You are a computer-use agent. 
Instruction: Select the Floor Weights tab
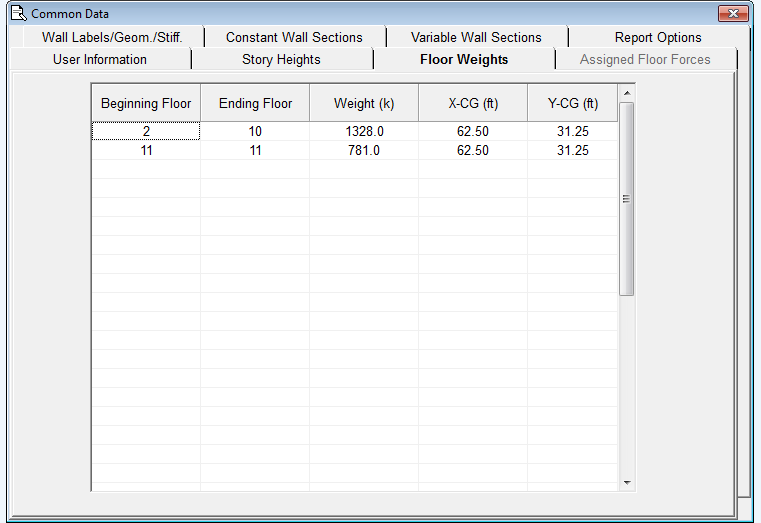[x=464, y=59]
